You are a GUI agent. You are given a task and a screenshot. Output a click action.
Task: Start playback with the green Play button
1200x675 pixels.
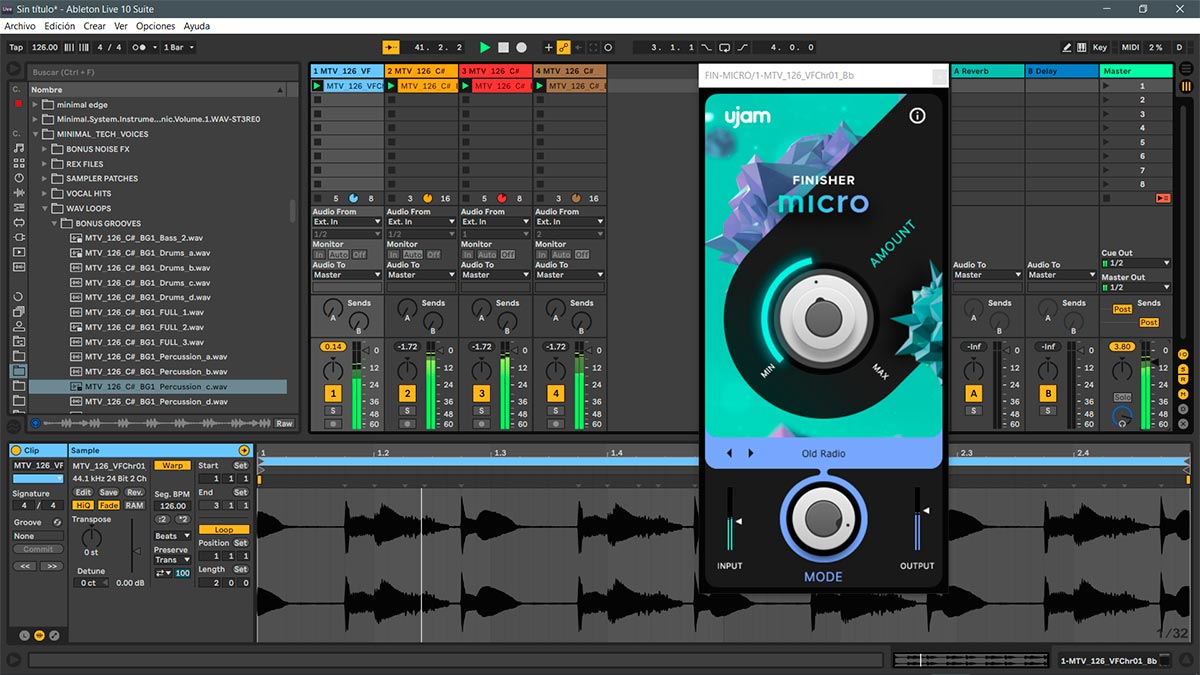pos(485,47)
